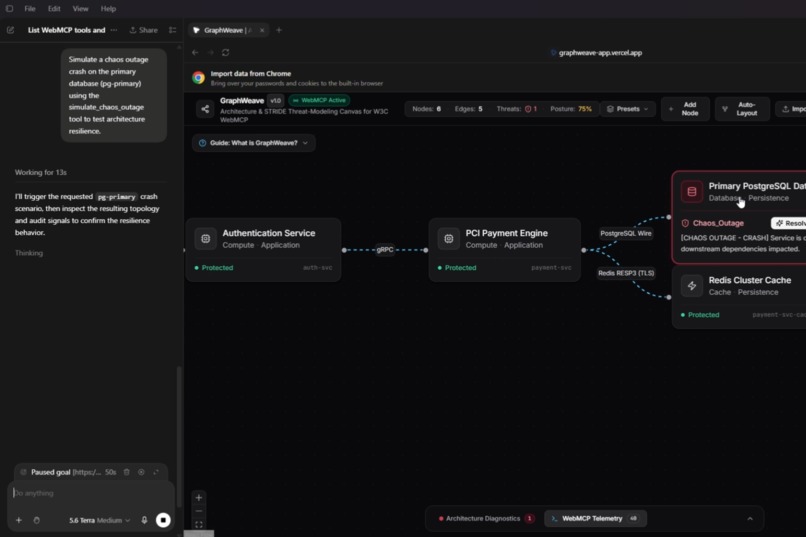This screenshot has width=806, height=537.
Task: Select the Authentication Service node
Action: [x=263, y=250]
